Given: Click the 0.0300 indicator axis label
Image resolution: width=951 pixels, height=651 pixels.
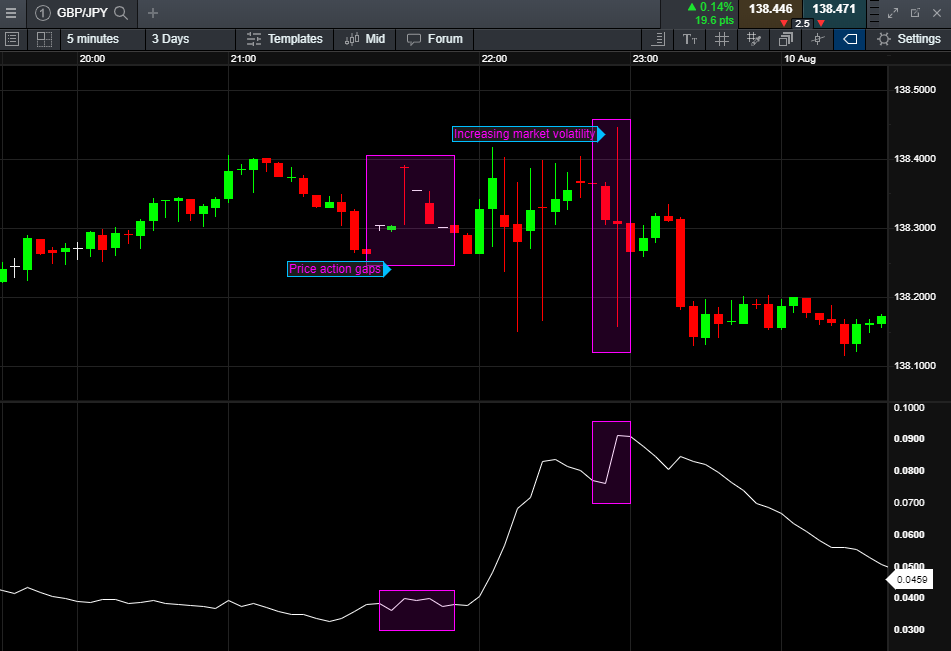Looking at the screenshot, I should 909,630.
